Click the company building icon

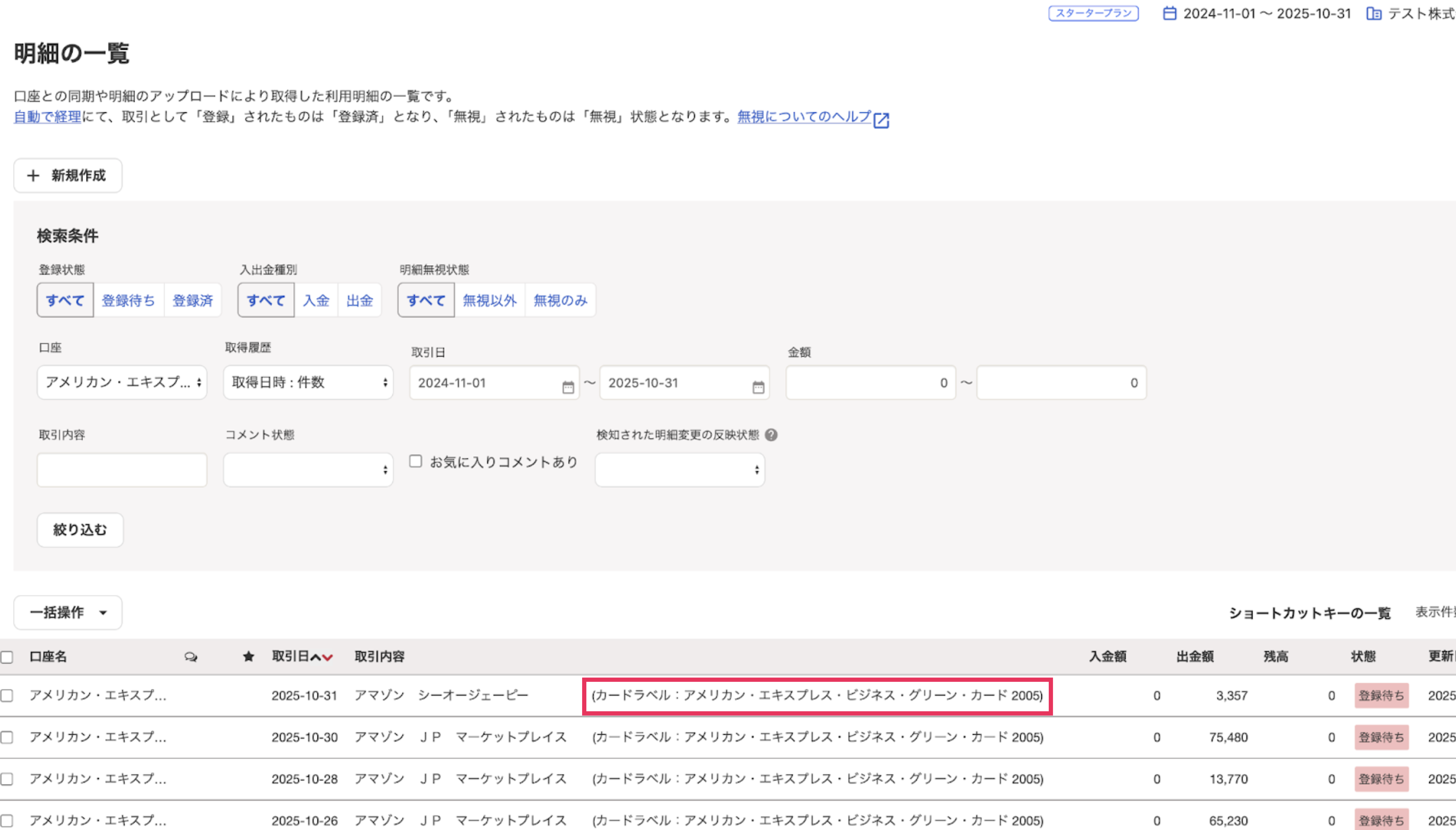(x=1373, y=13)
